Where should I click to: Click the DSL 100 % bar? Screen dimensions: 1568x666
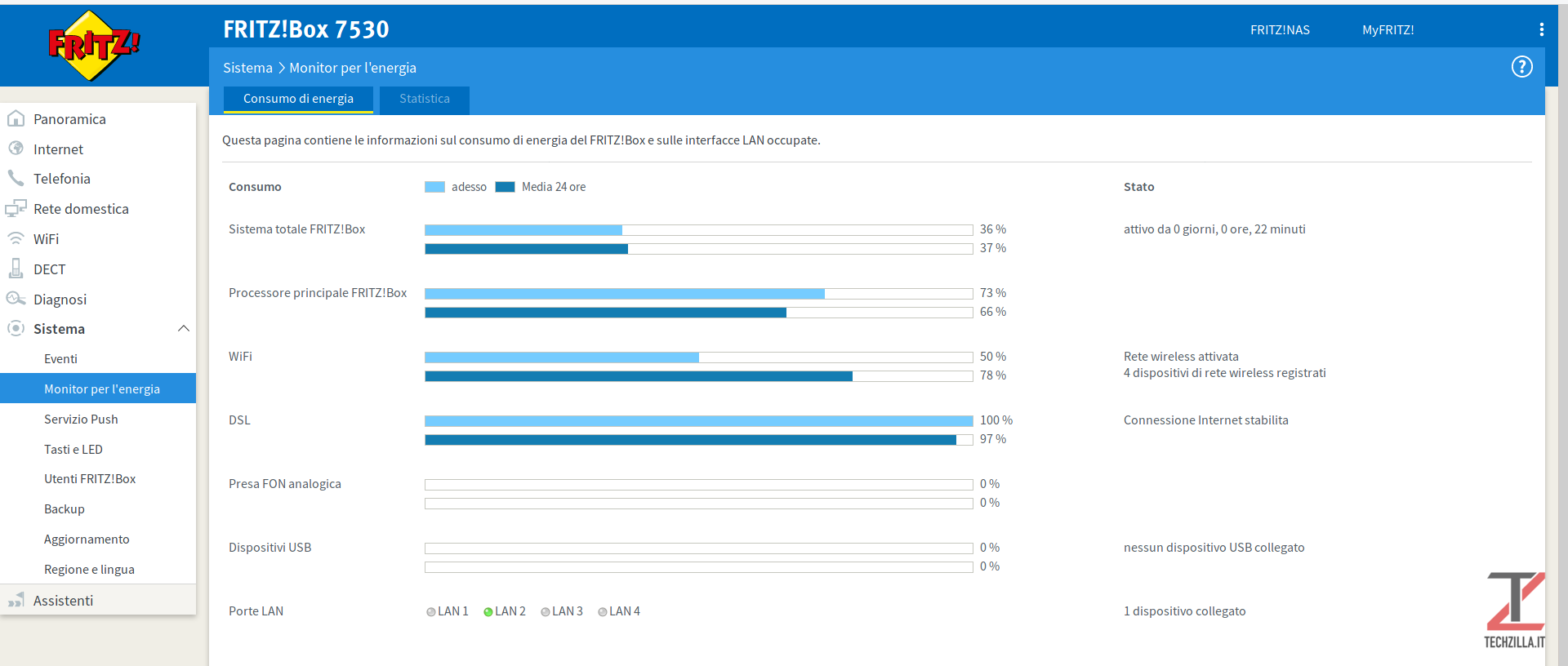point(698,421)
